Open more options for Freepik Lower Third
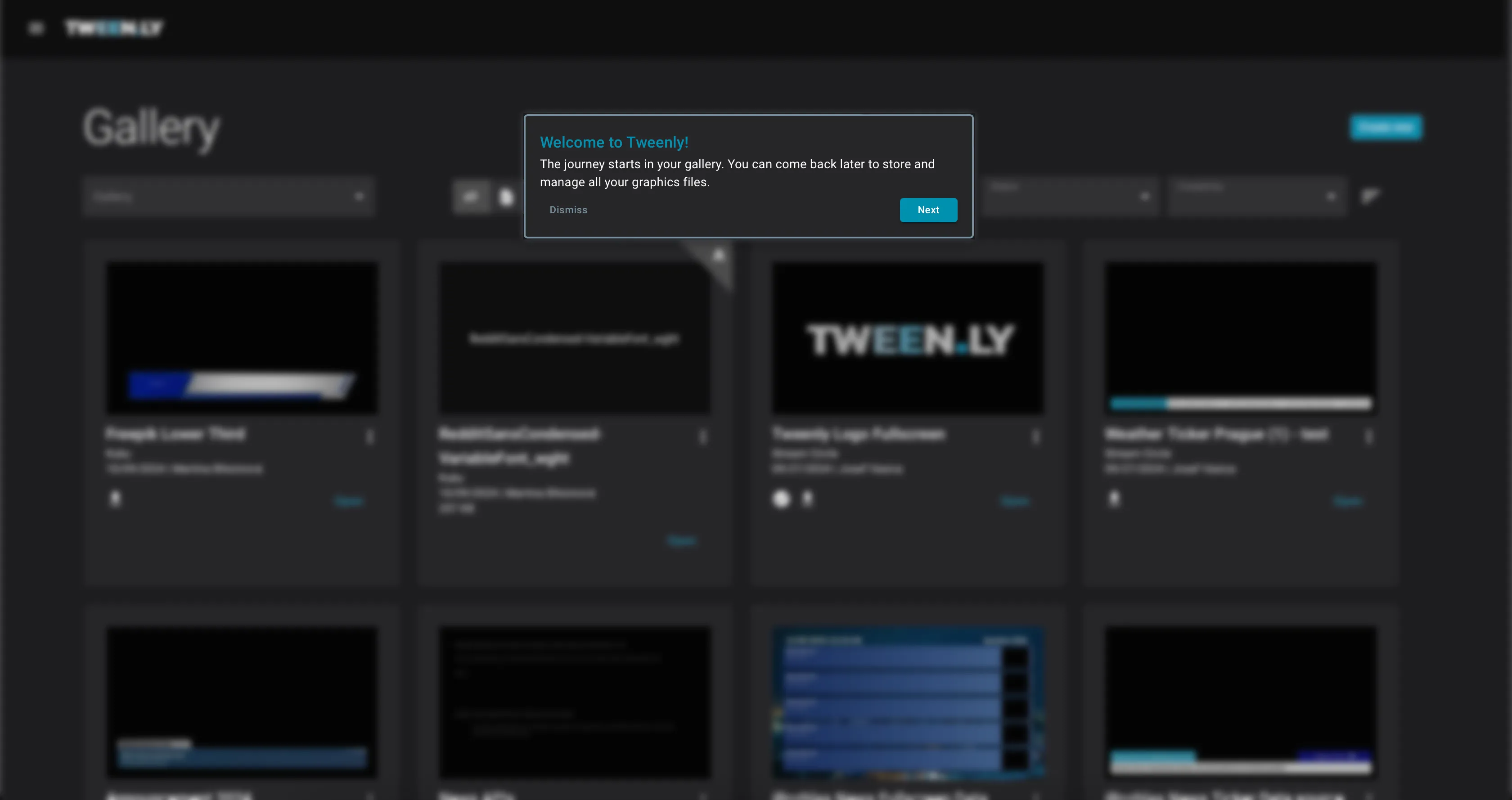1512x800 pixels. (x=370, y=437)
